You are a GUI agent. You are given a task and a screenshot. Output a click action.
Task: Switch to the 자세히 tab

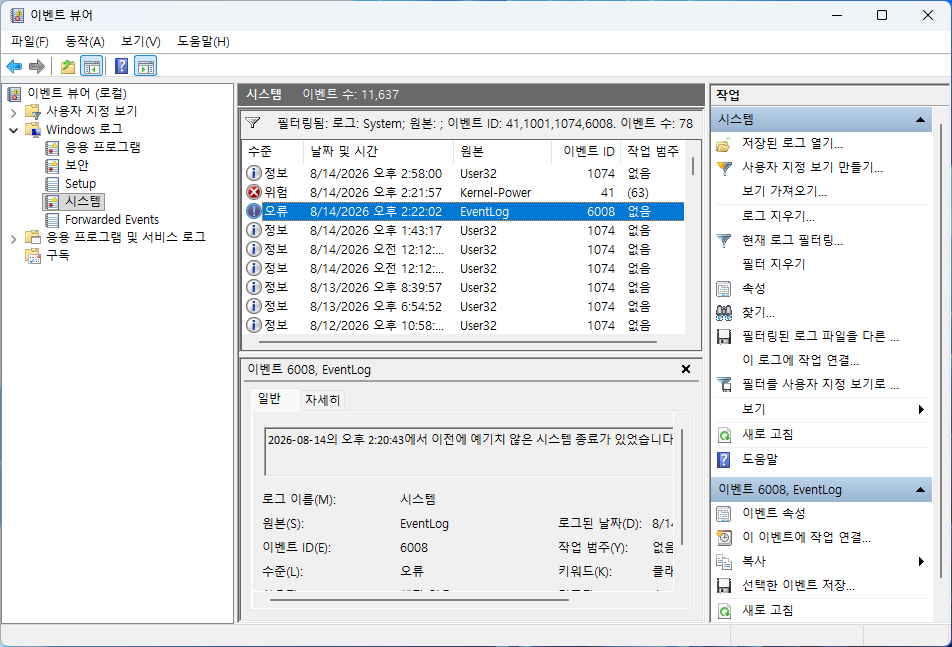coord(322,400)
